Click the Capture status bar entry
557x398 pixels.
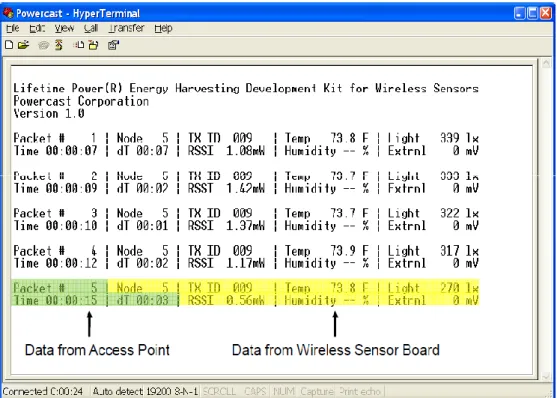pos(317,391)
